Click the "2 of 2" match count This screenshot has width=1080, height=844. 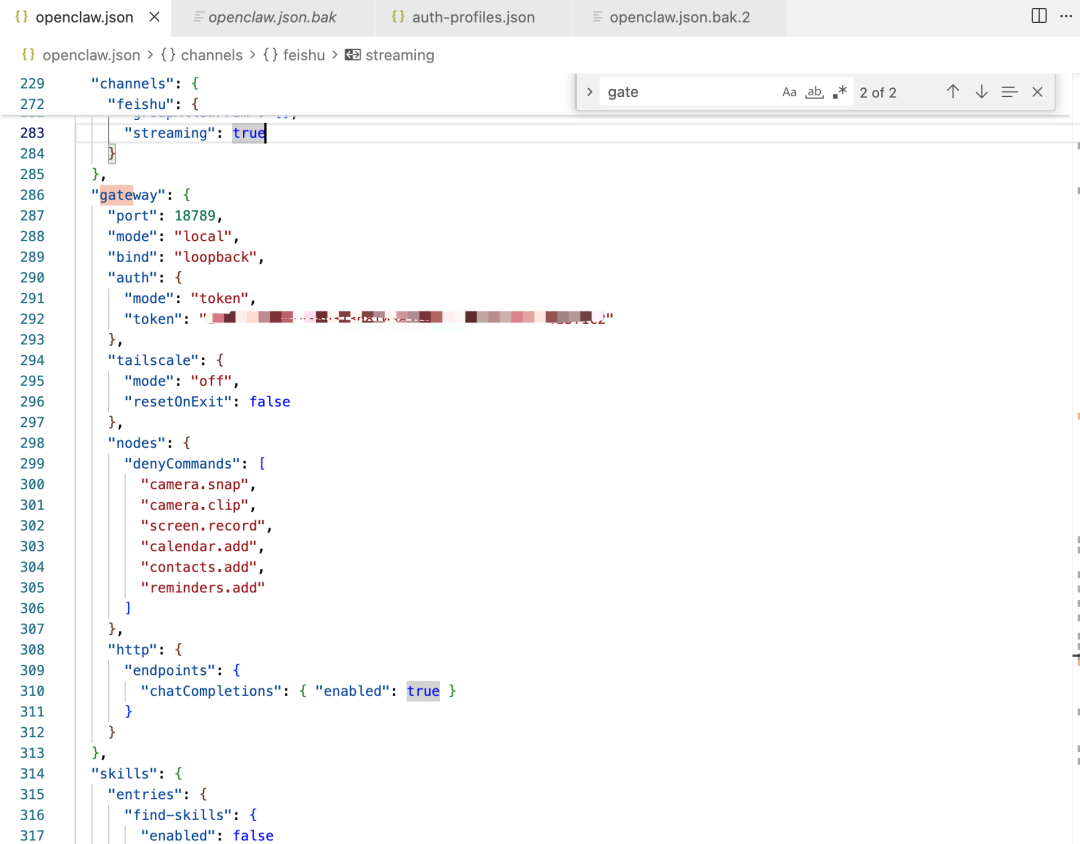pos(878,92)
